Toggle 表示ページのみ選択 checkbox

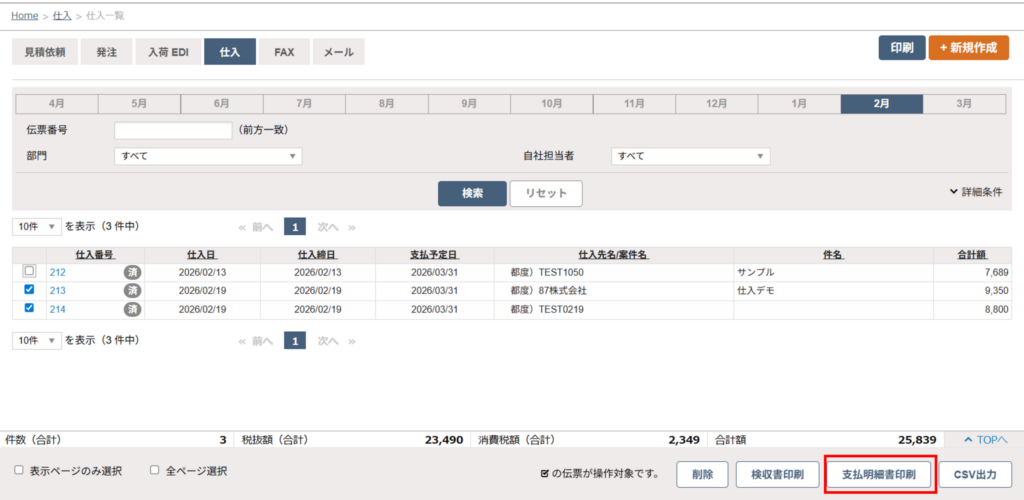(19, 470)
